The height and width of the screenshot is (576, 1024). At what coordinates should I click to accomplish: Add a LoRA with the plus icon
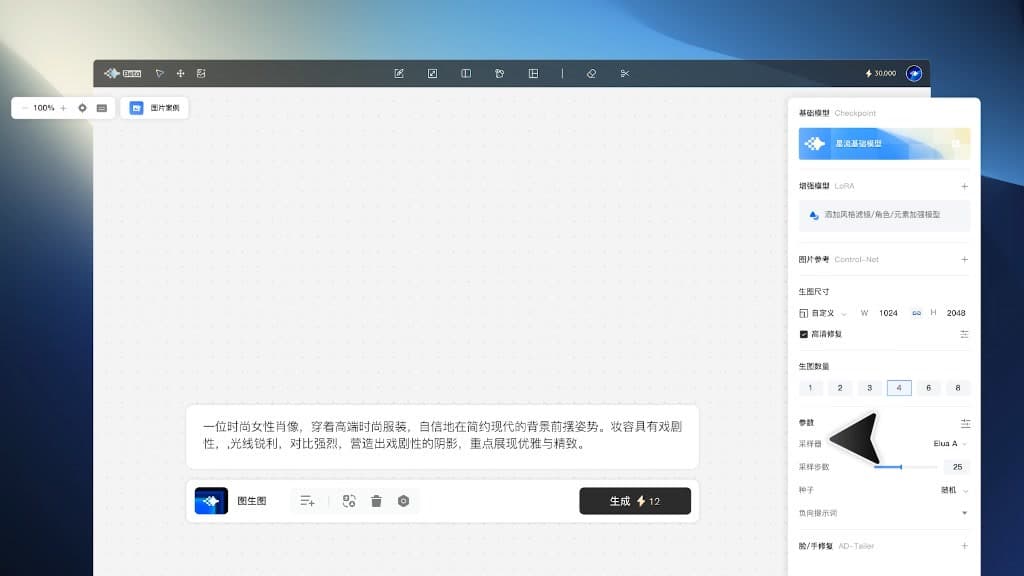point(965,186)
